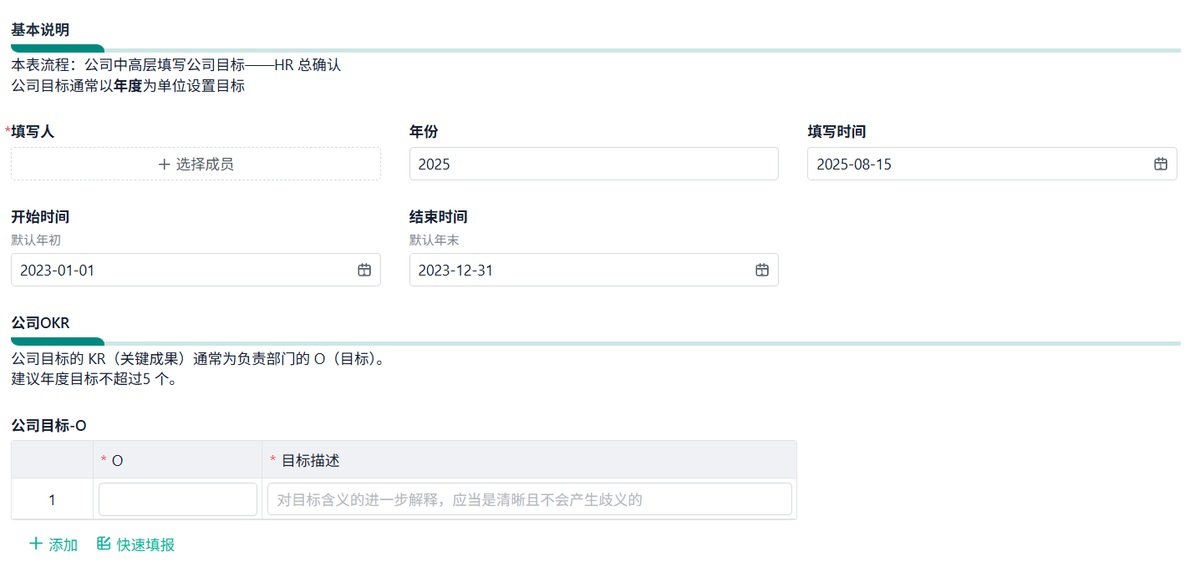The image size is (1200, 582).
Task: Click the 开始时间 field label
Action: coord(40,216)
